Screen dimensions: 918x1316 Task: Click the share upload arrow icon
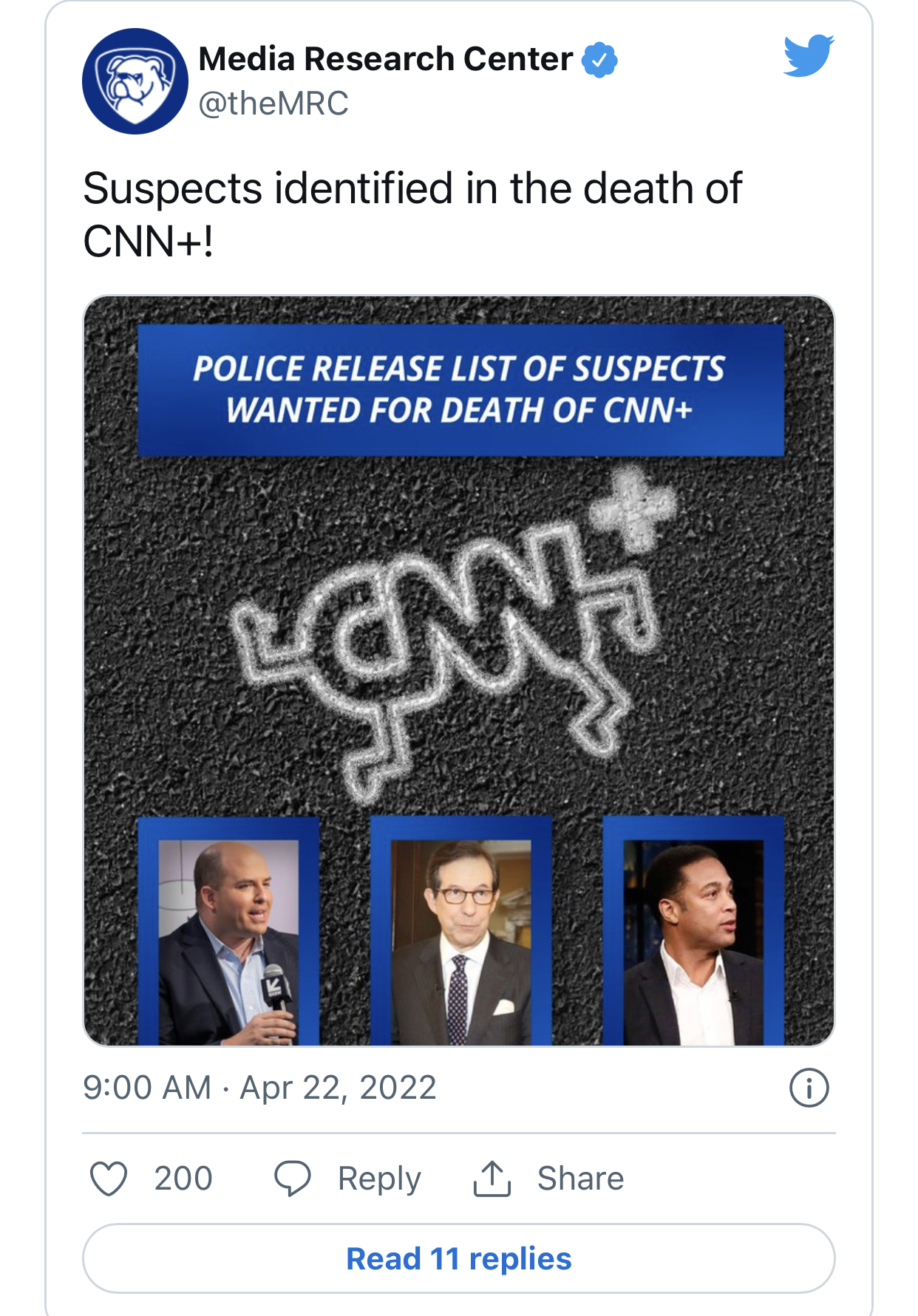[492, 1178]
